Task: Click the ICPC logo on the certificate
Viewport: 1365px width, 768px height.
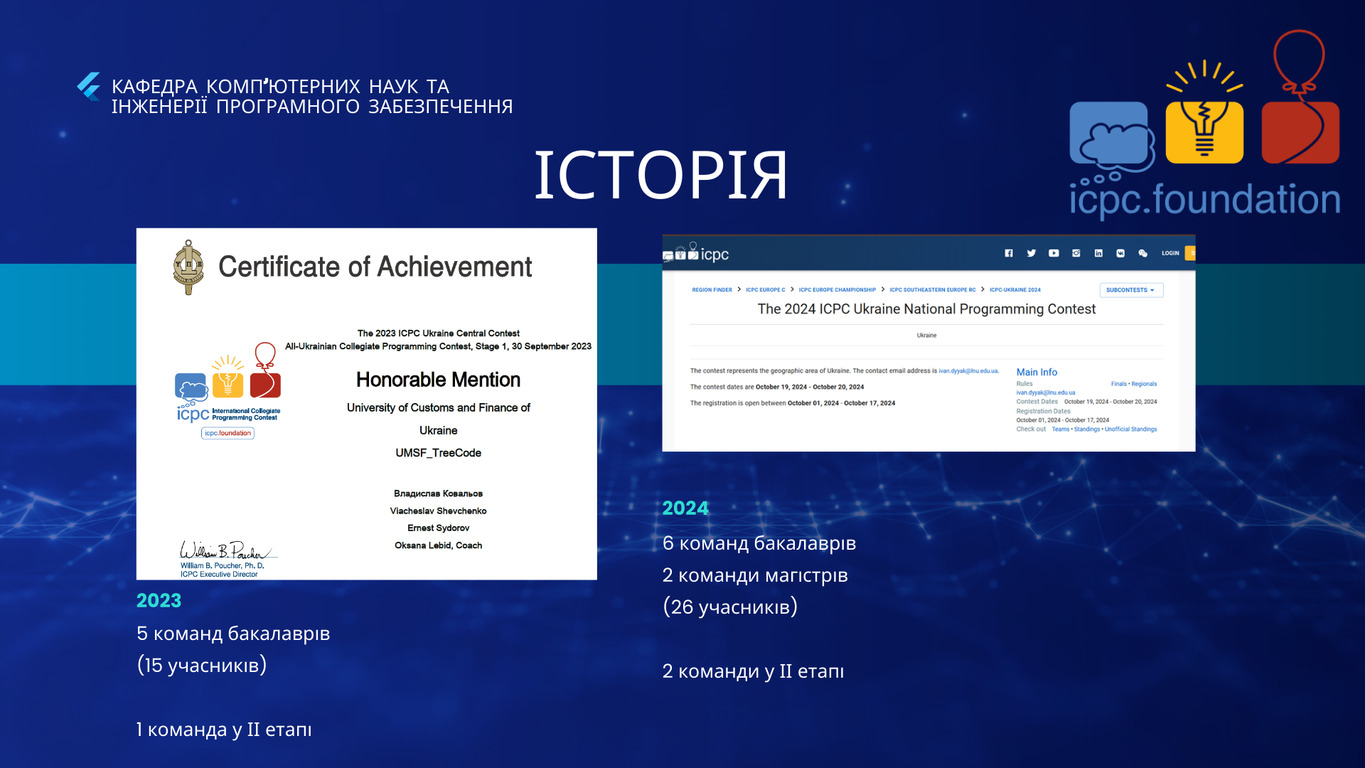Action: point(228,384)
